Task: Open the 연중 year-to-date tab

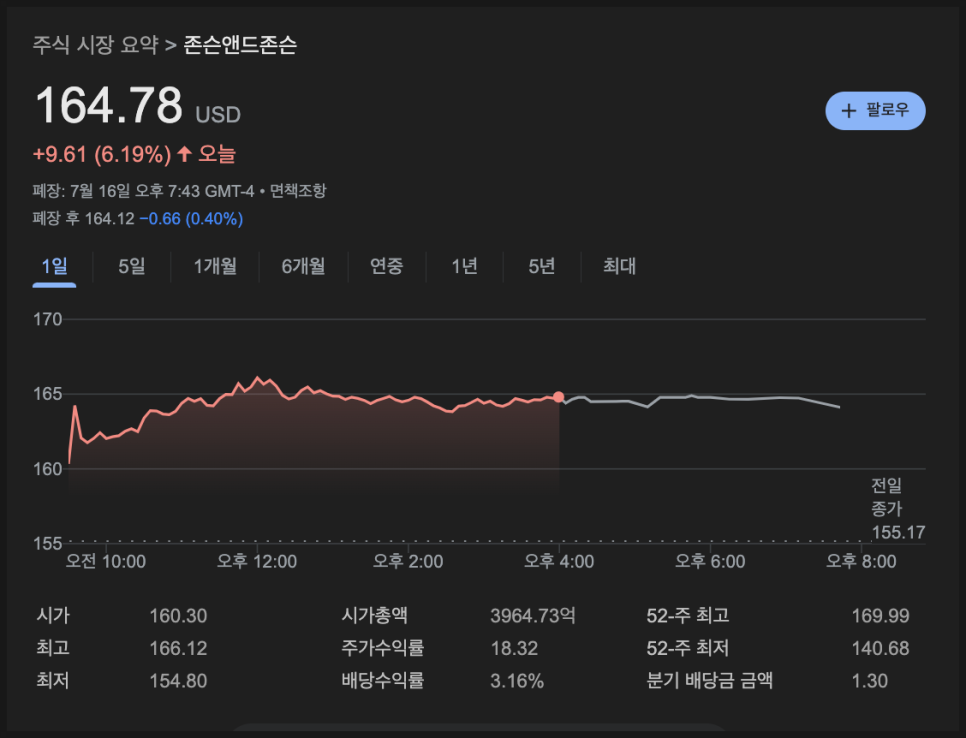Action: 386,266
